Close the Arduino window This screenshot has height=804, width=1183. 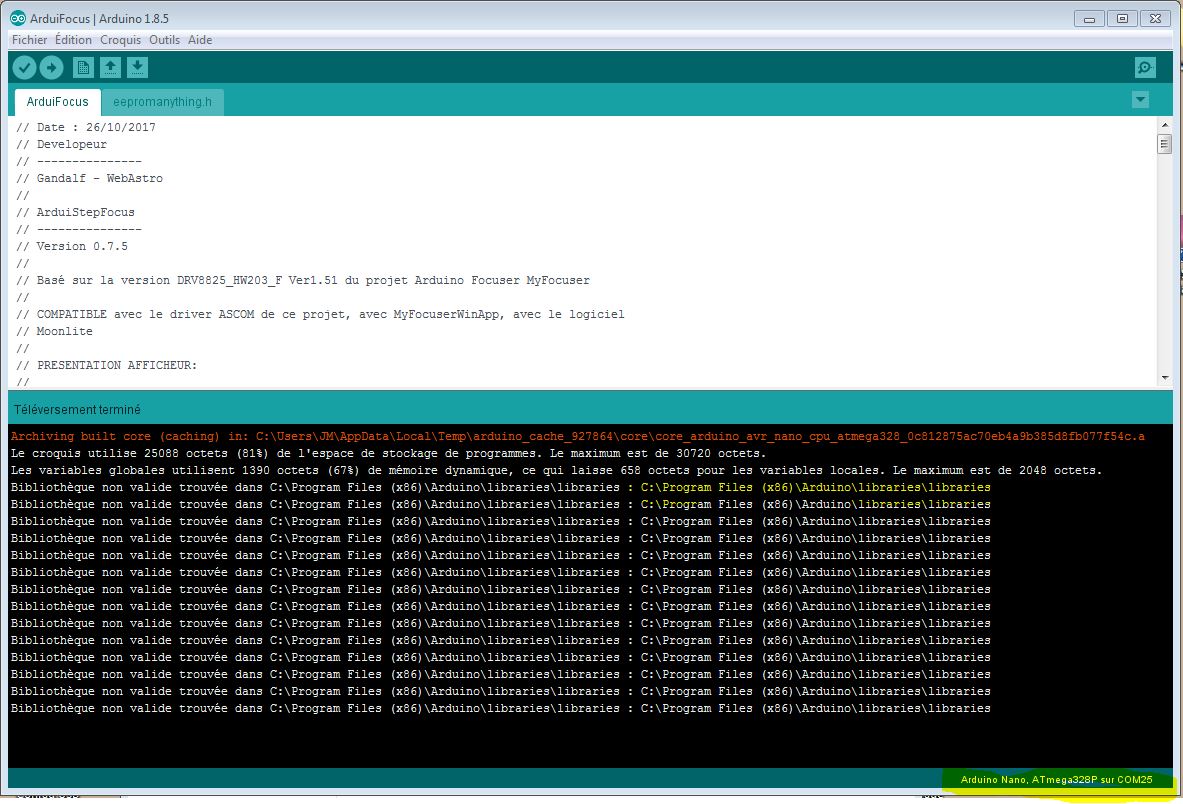coord(1155,19)
